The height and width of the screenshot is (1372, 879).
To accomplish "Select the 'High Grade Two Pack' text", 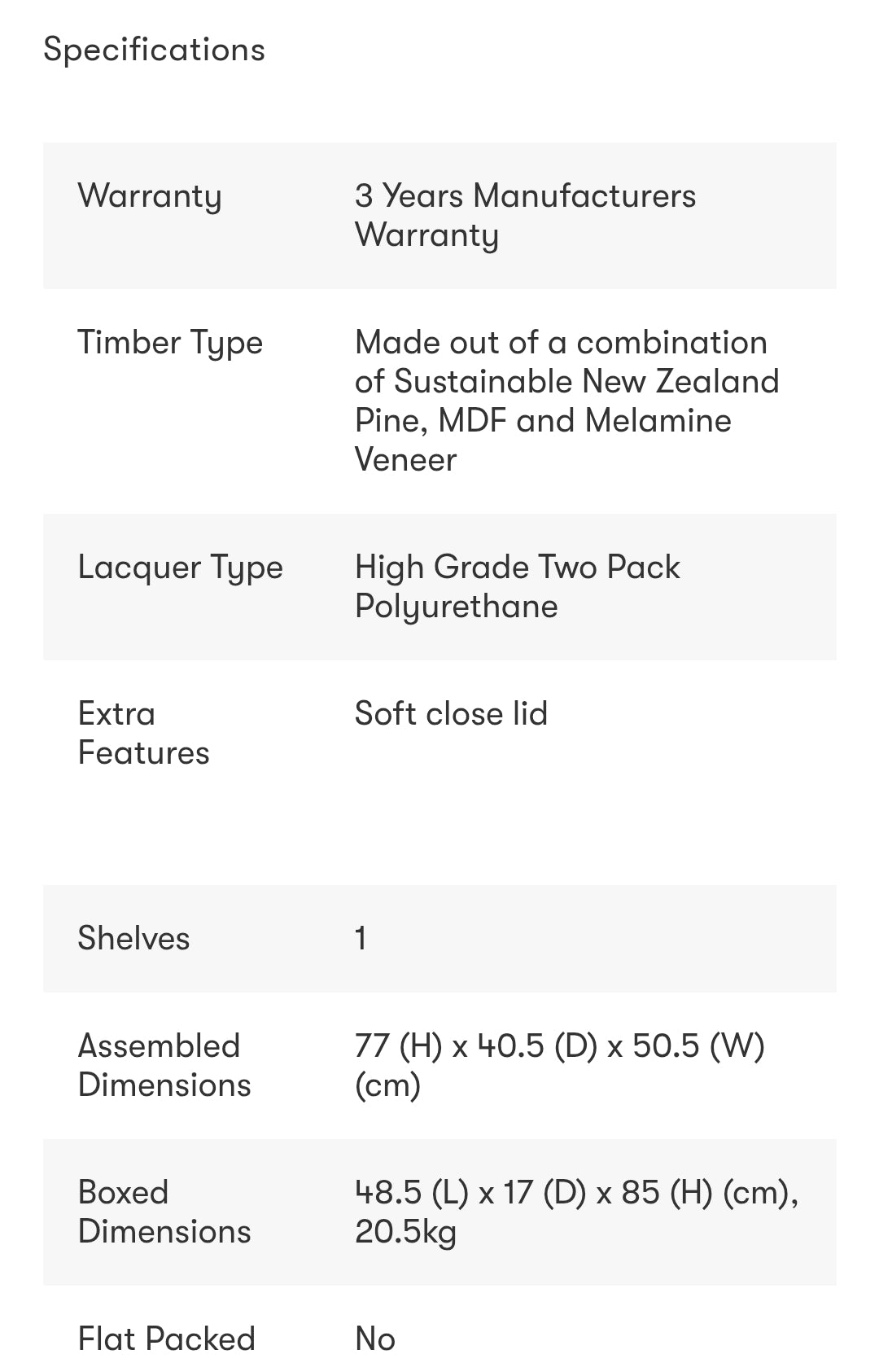I will (x=517, y=568).
